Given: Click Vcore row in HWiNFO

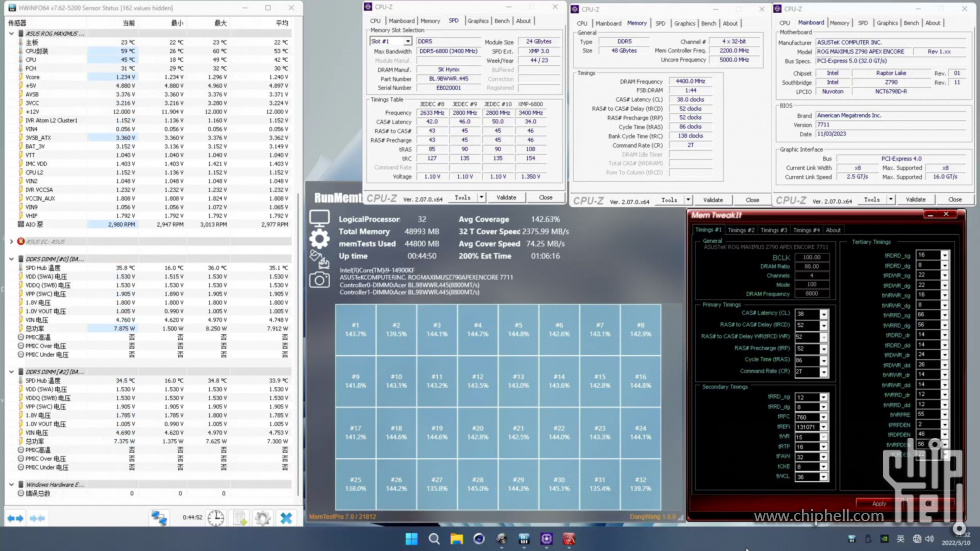Looking at the screenshot, I should 150,77.
